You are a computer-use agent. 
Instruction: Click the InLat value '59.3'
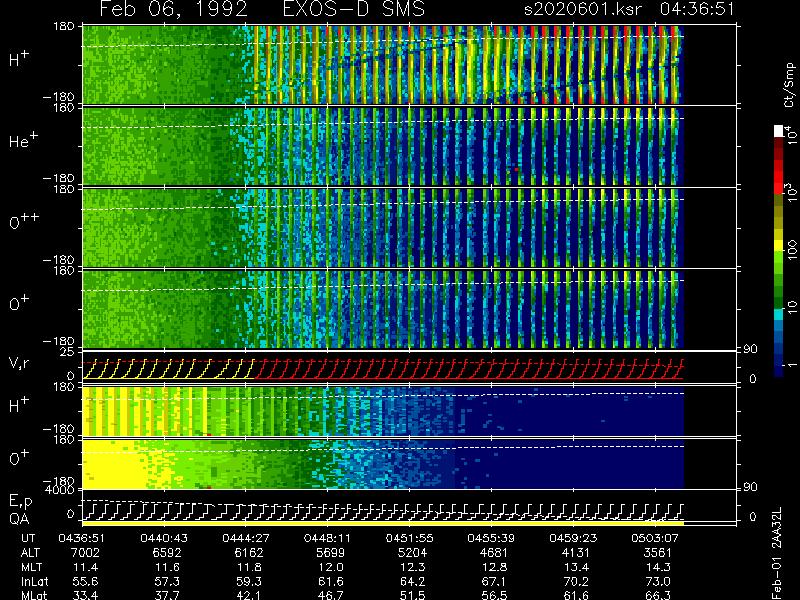coord(249,582)
